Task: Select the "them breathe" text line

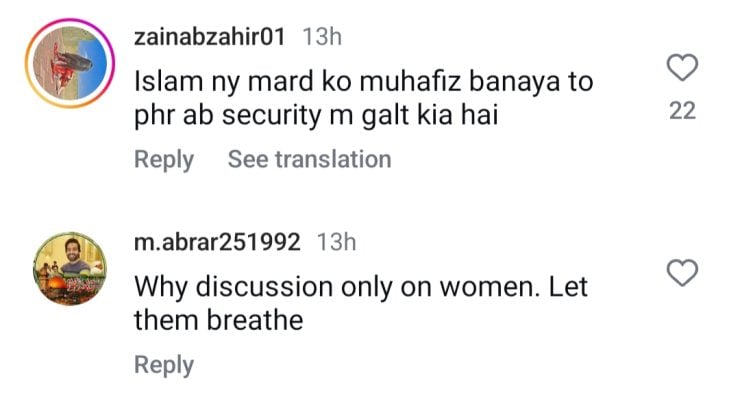Action: (x=218, y=320)
